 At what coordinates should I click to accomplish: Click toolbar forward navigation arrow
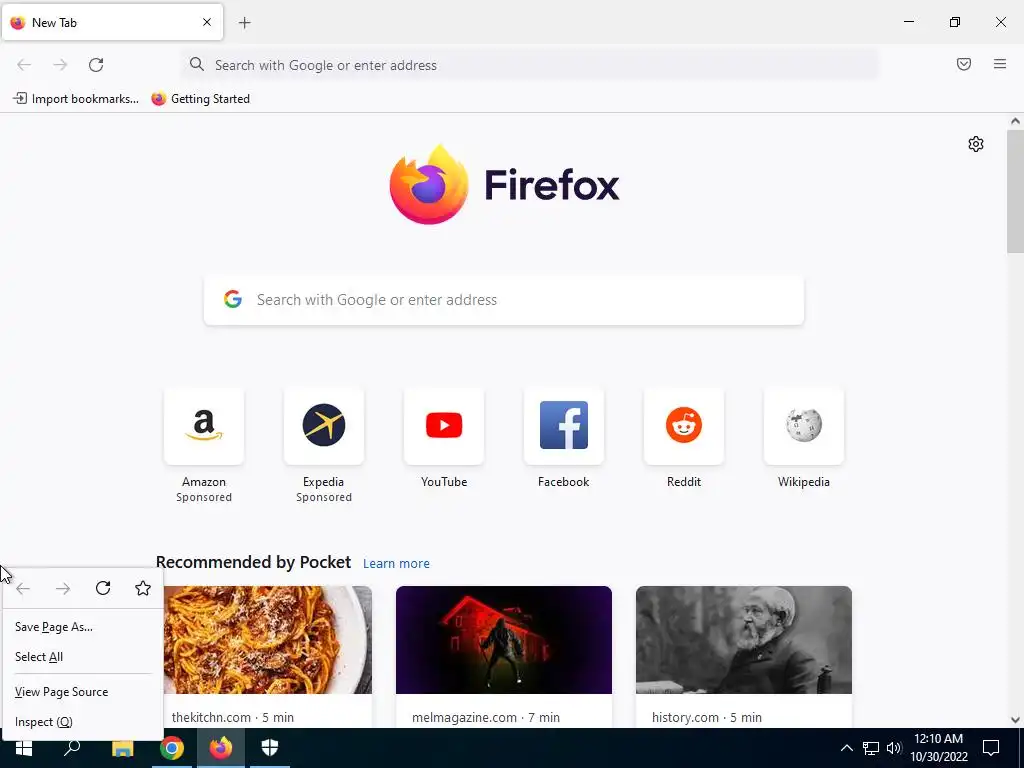pos(60,65)
